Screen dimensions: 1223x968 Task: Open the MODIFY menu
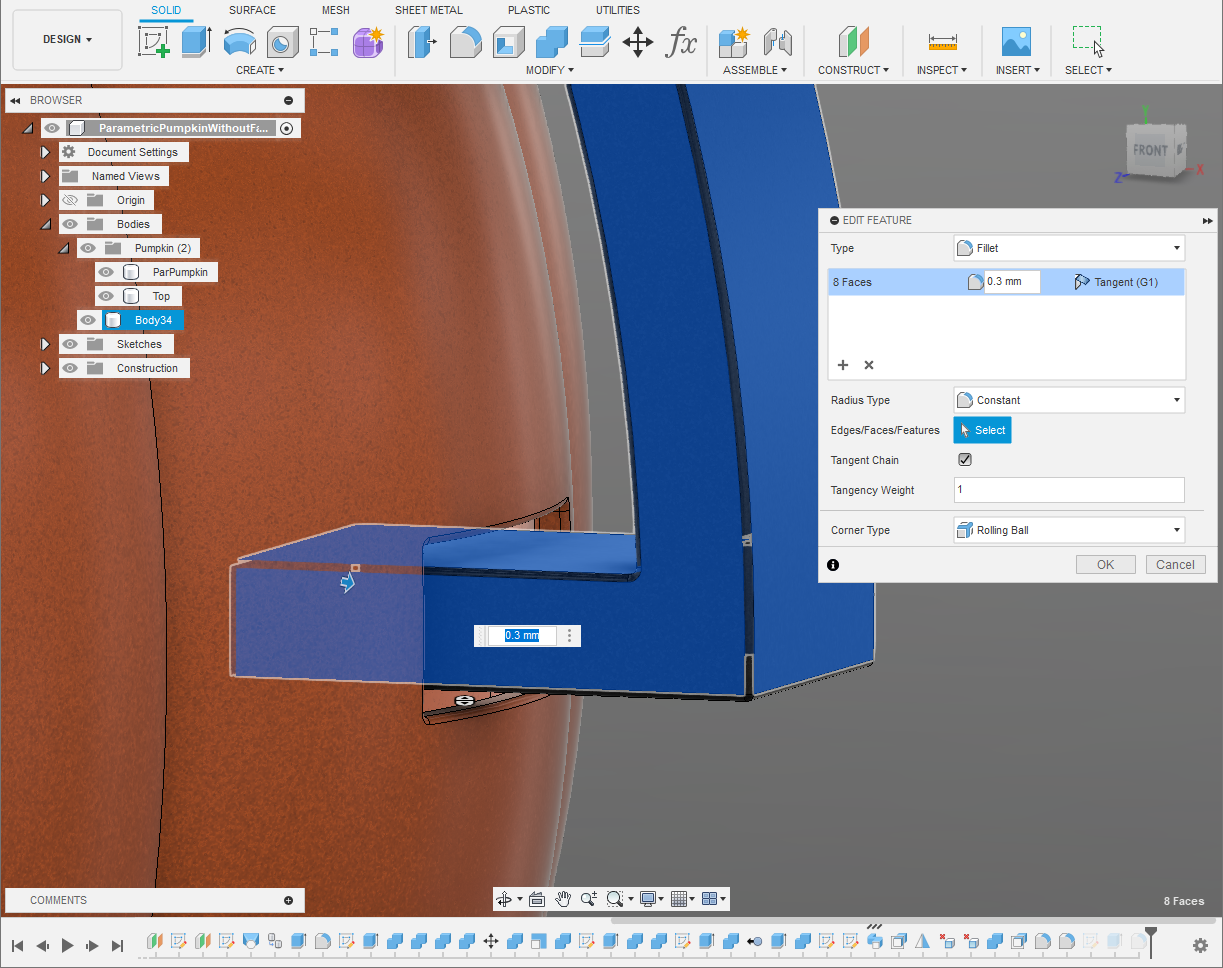[x=550, y=70]
